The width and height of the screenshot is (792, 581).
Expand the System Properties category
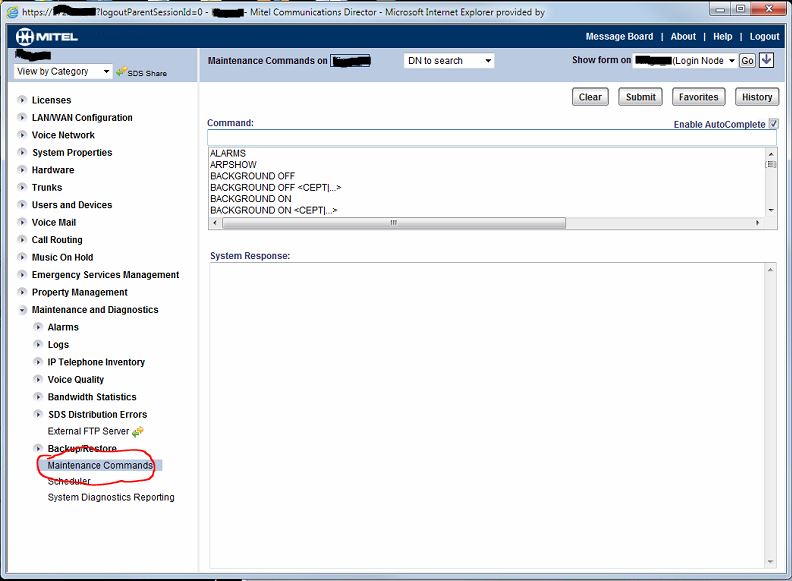point(22,152)
